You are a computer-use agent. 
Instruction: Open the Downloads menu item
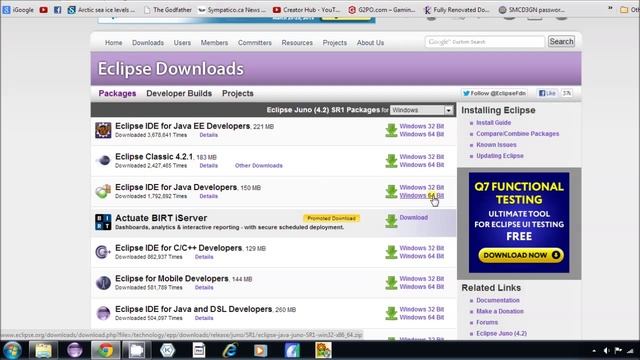[x=148, y=42]
